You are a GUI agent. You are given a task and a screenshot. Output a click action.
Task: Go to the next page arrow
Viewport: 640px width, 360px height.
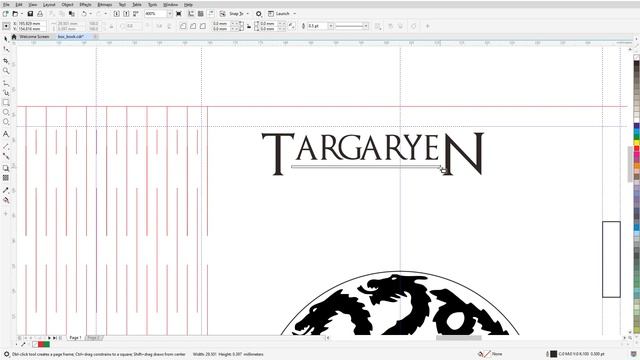click(49, 338)
